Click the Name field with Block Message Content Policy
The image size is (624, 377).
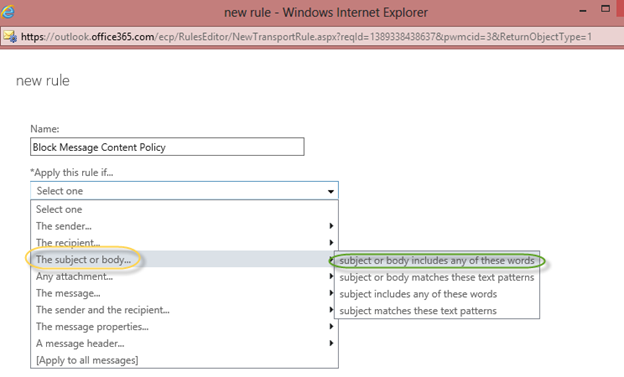[167, 147]
